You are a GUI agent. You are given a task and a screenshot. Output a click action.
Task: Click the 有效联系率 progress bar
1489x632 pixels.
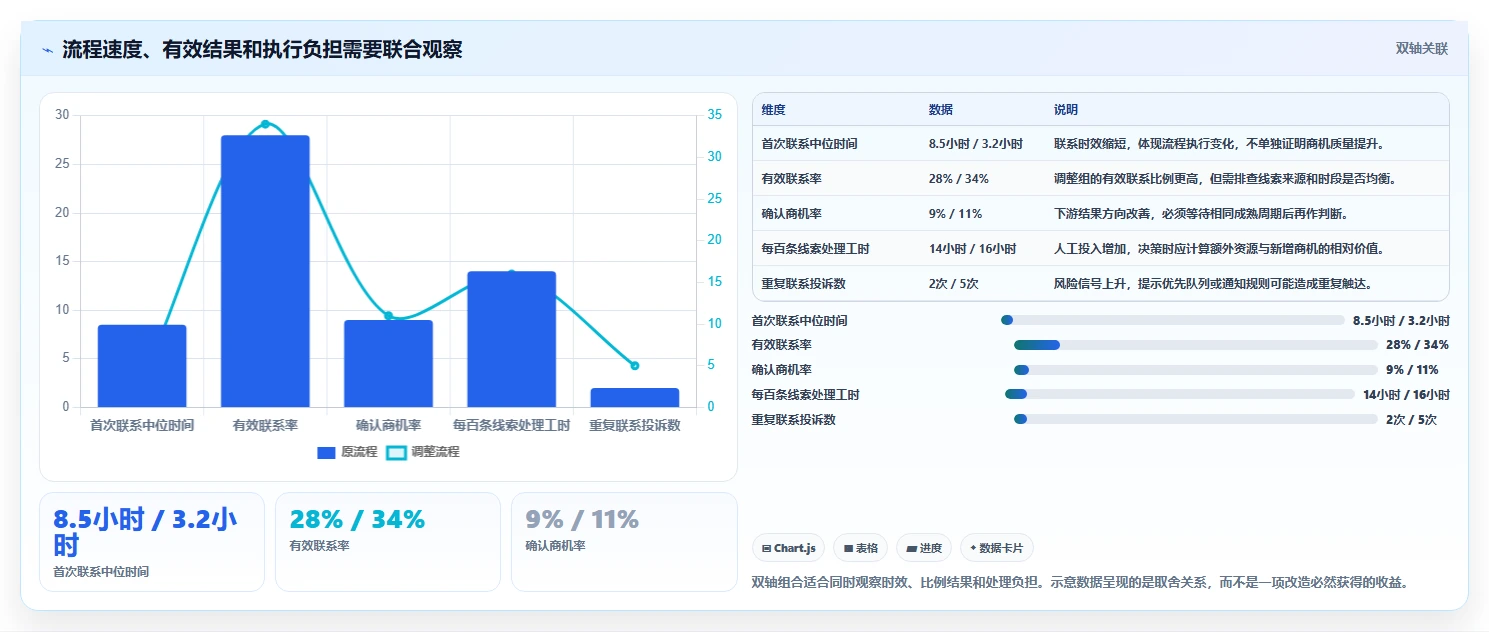[x=1196, y=345]
